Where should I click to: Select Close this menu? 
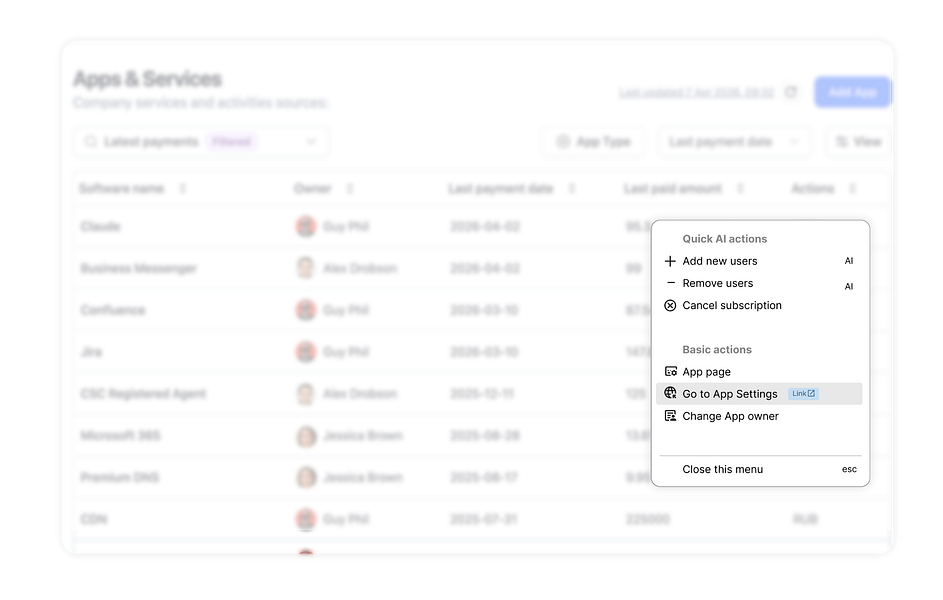(760, 469)
